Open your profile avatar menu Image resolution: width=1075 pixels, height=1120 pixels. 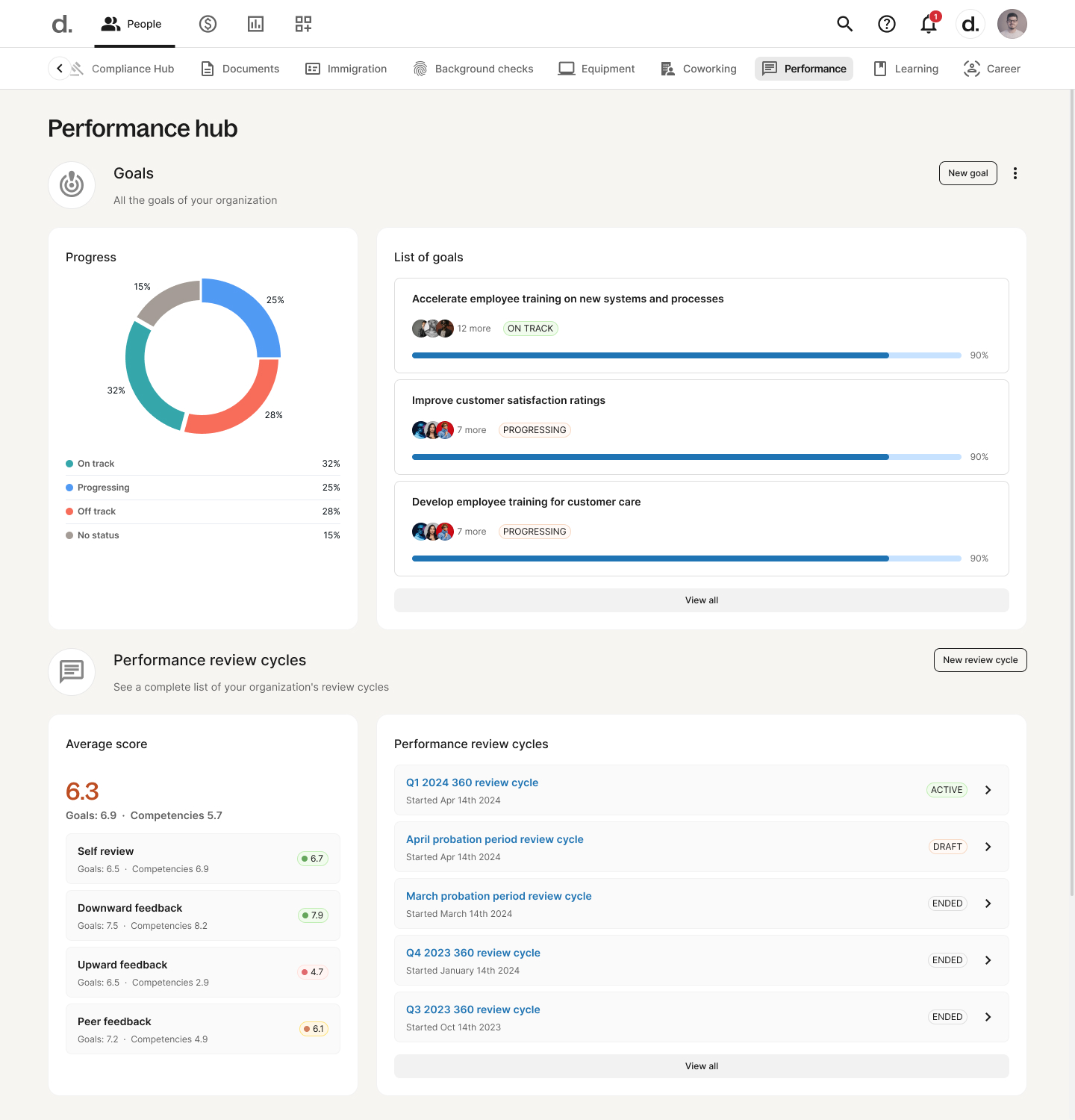coord(1012,24)
